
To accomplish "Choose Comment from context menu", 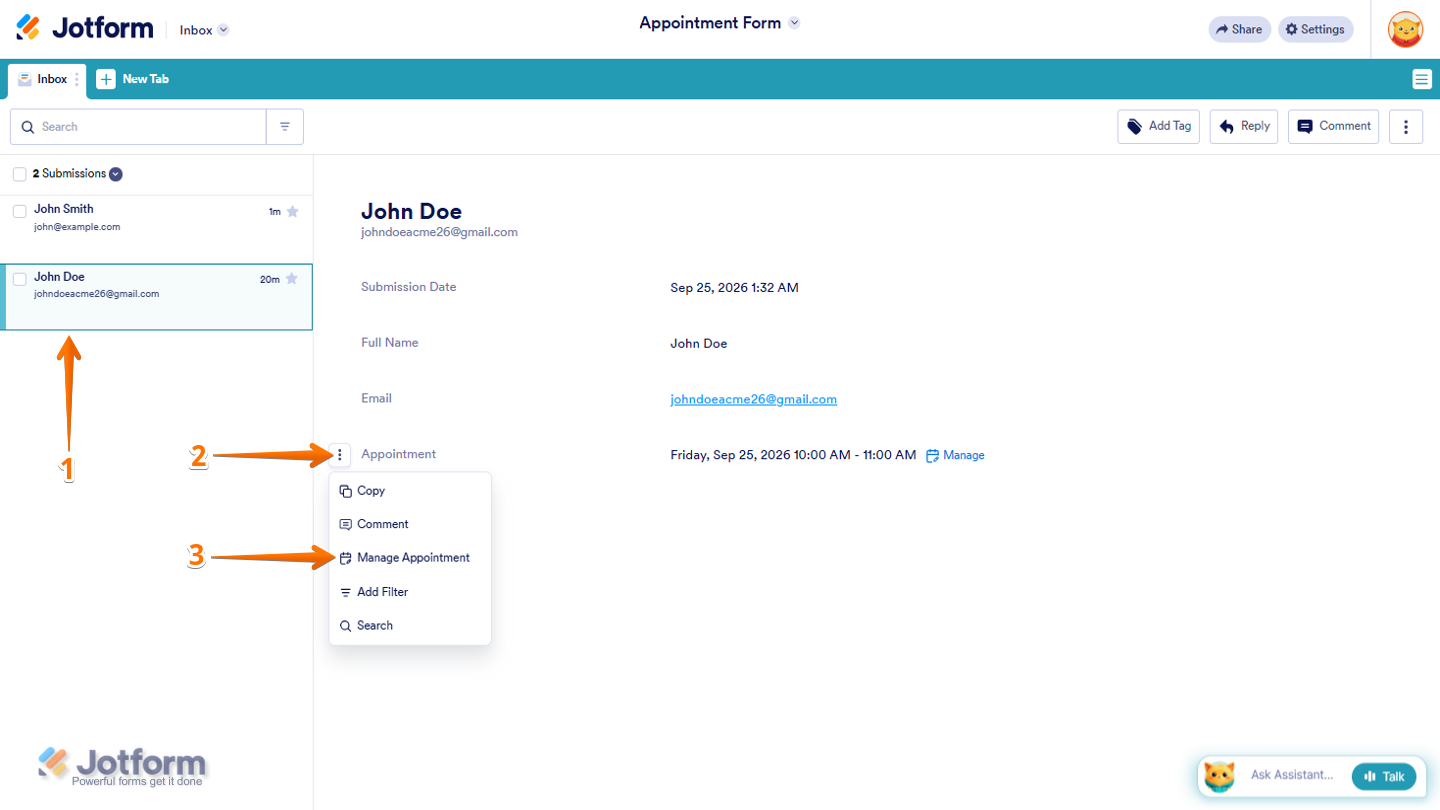I will tap(410, 524).
